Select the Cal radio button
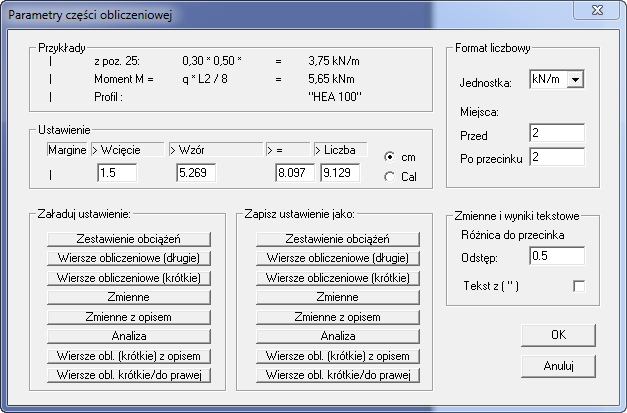This screenshot has height=413, width=627. click(x=390, y=176)
